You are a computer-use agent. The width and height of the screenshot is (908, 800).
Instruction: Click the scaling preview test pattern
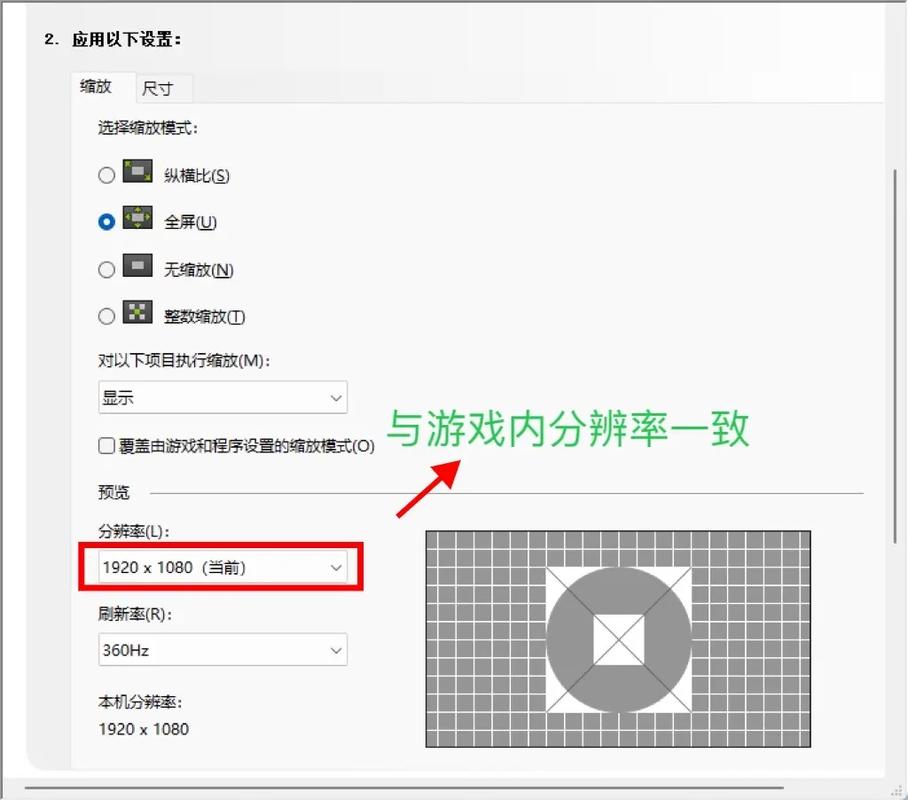(618, 639)
